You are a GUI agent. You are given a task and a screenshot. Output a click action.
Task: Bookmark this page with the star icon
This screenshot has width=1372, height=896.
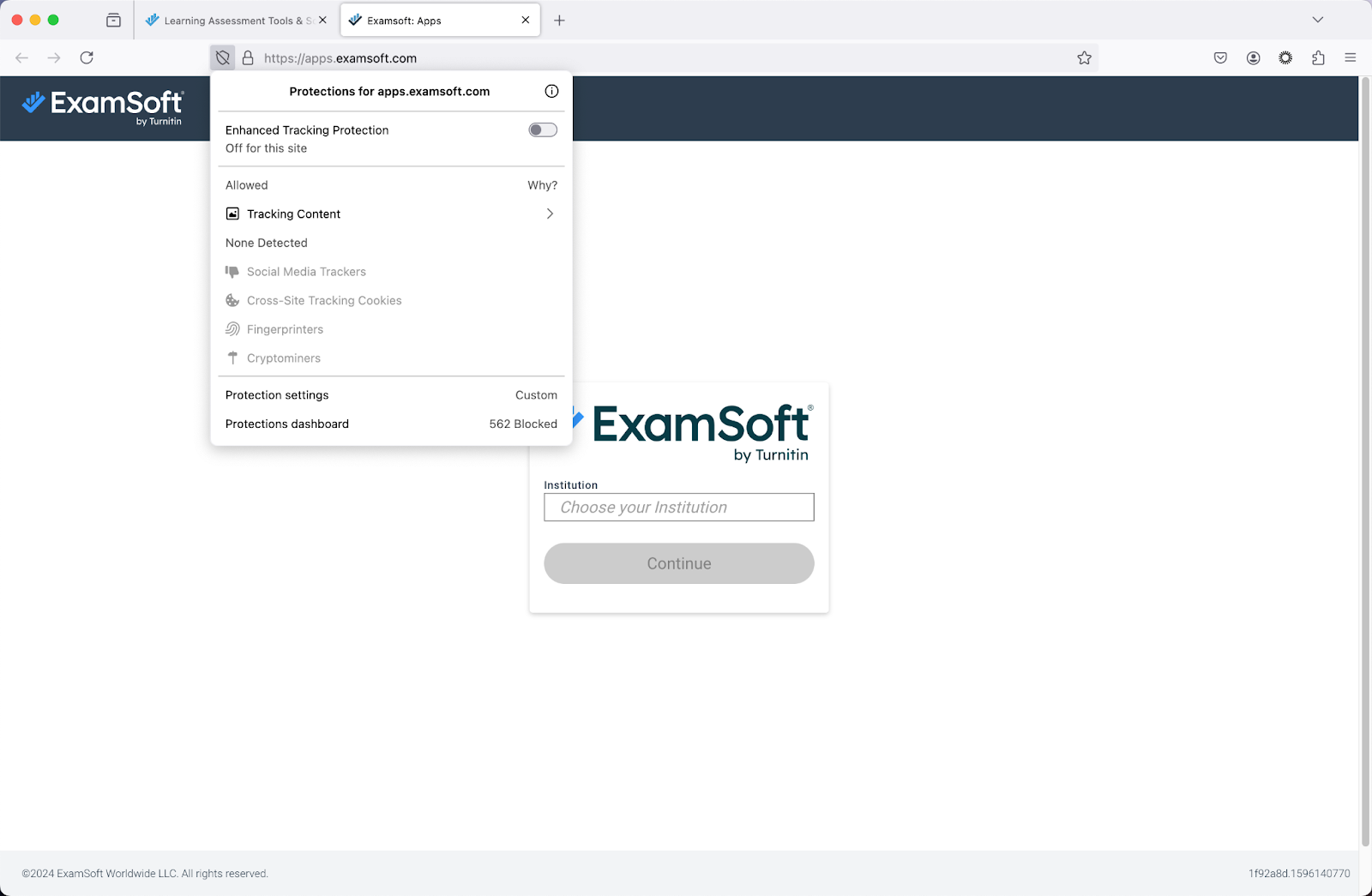click(1084, 58)
